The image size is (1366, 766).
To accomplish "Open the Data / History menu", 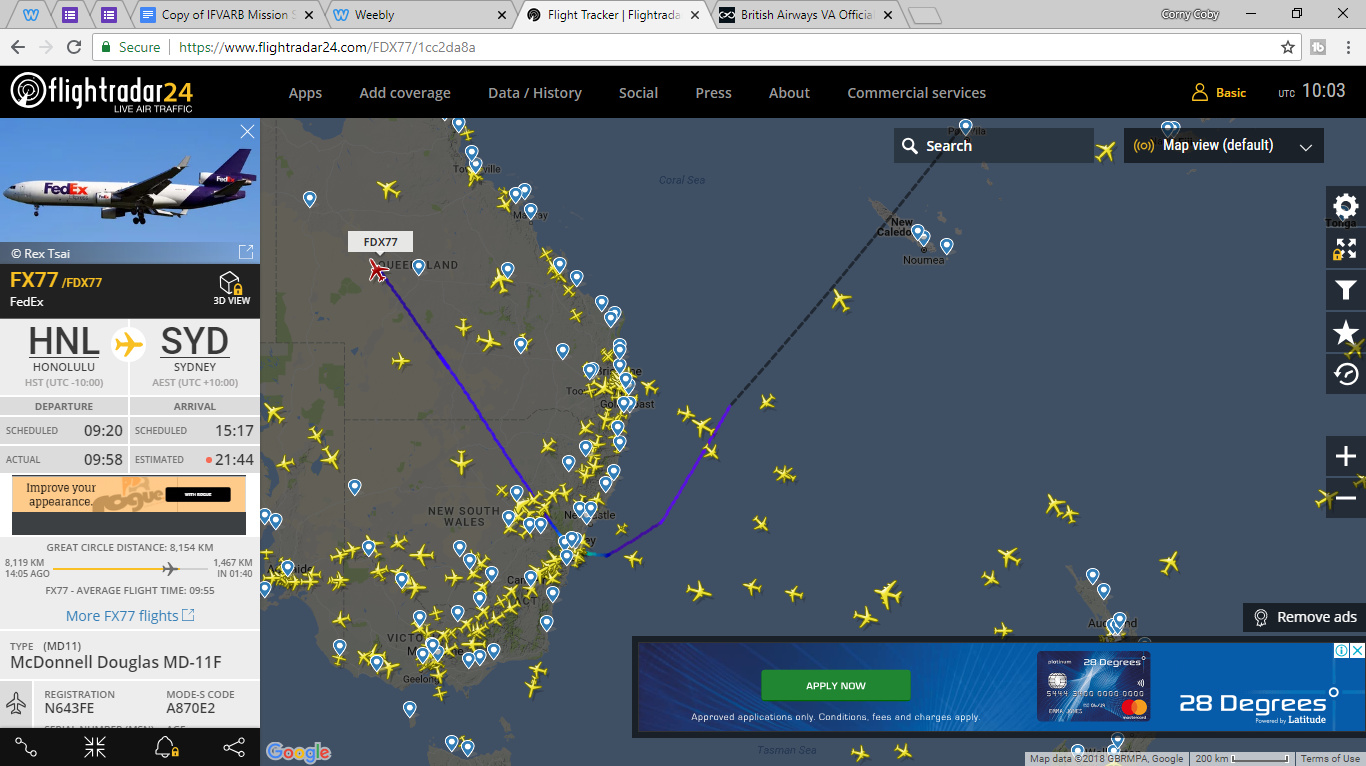I will (x=535, y=93).
